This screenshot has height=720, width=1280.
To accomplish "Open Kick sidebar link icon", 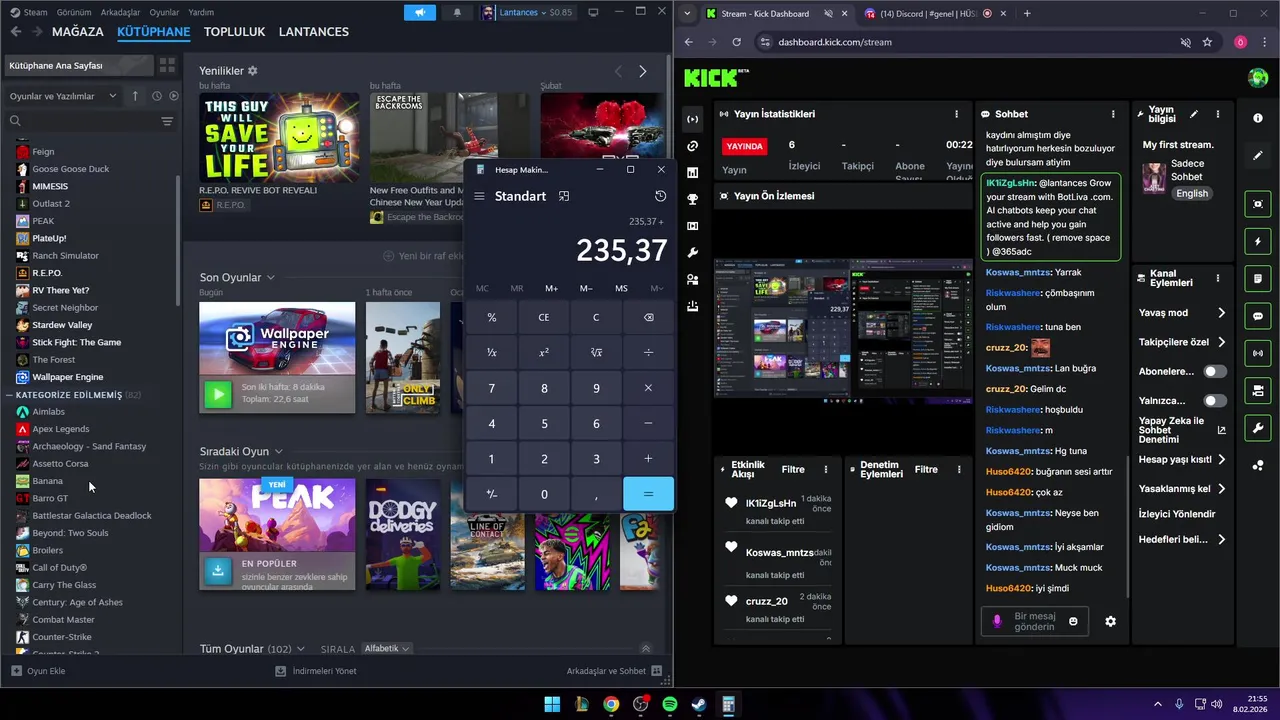I will 692,146.
